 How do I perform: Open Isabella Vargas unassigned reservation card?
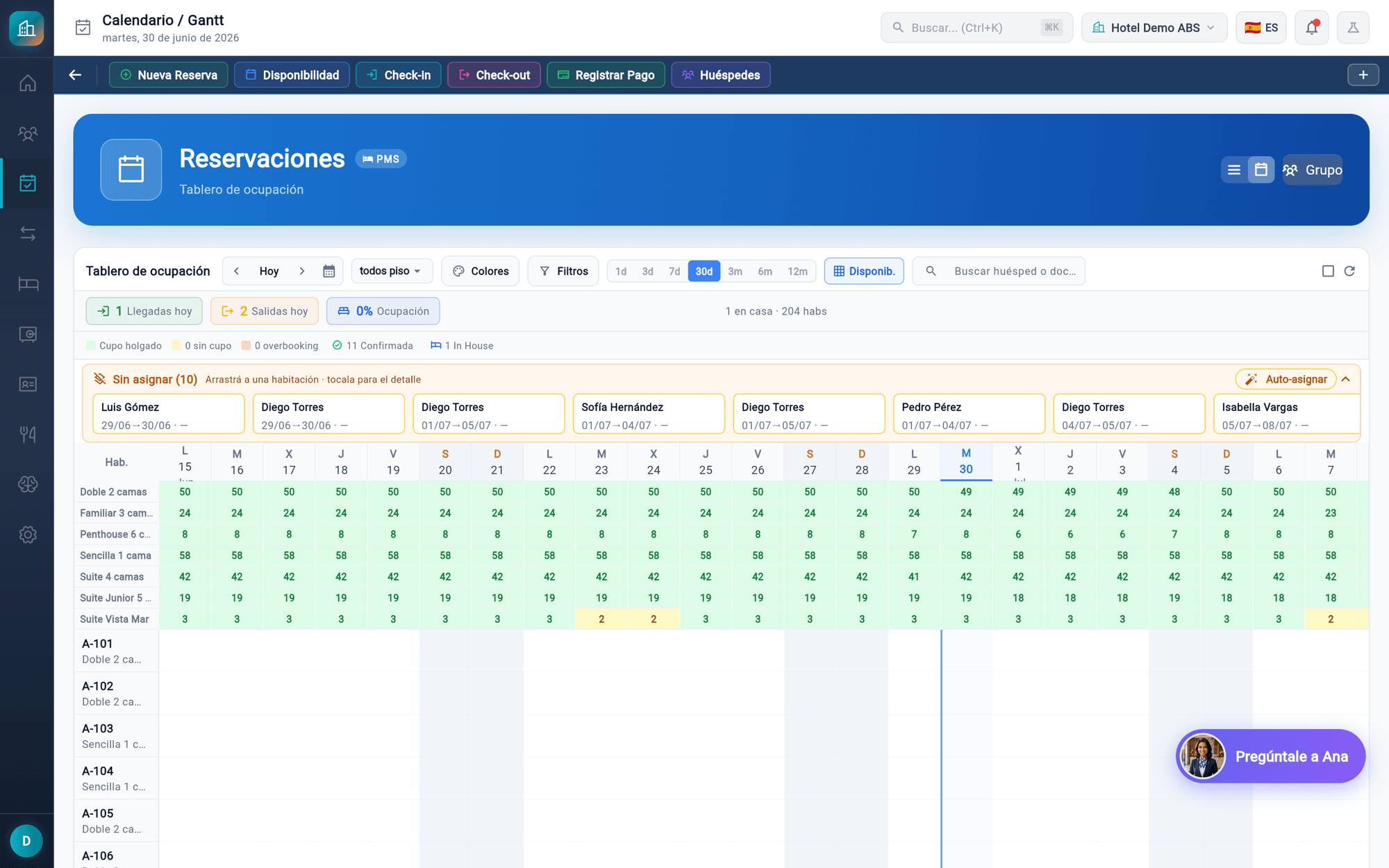click(x=1286, y=415)
